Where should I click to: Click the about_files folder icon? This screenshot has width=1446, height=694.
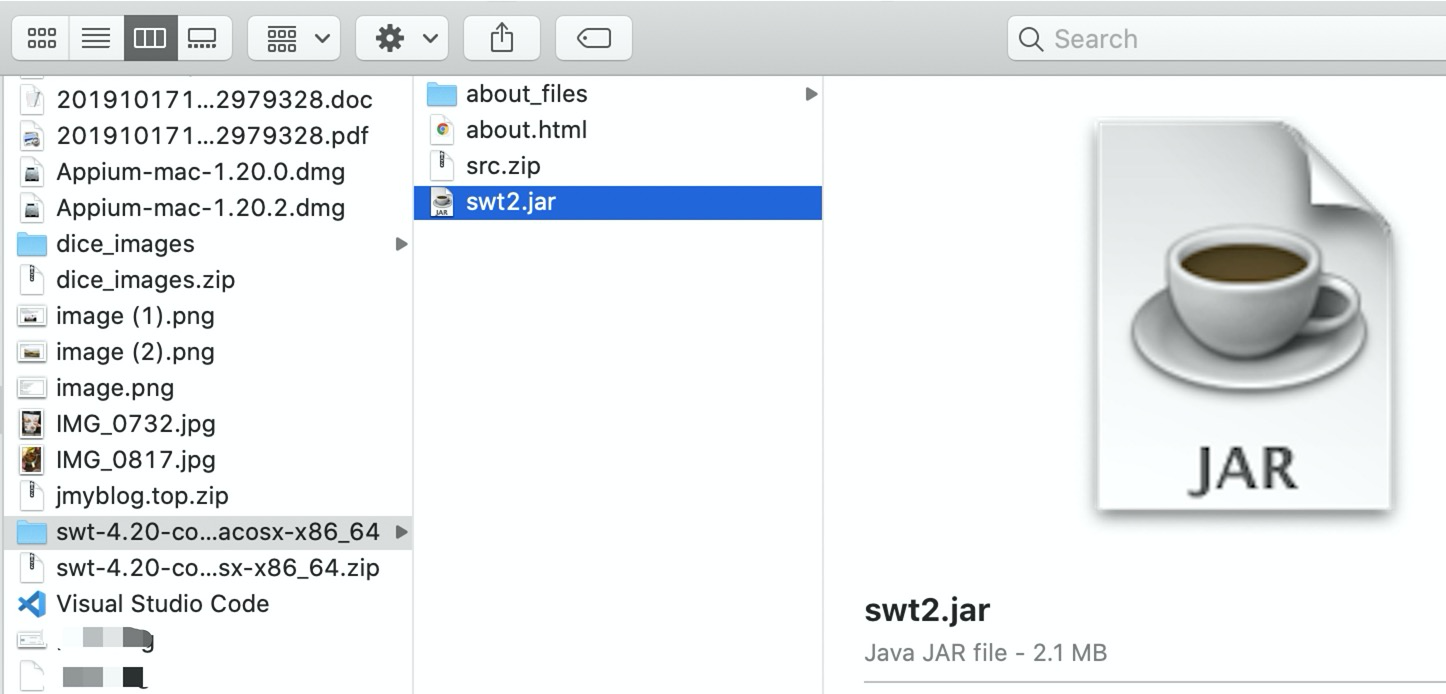[441, 95]
